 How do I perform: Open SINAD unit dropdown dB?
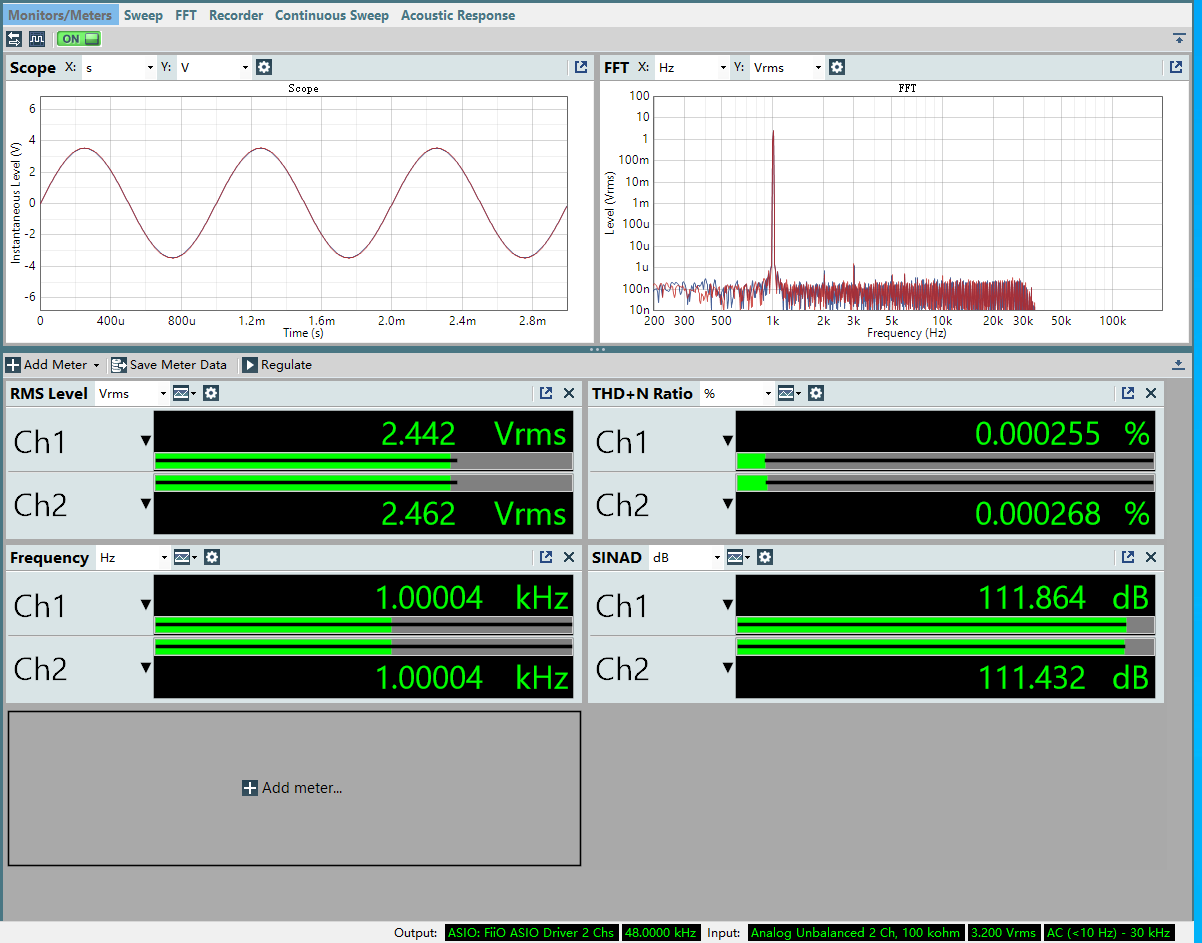(686, 557)
